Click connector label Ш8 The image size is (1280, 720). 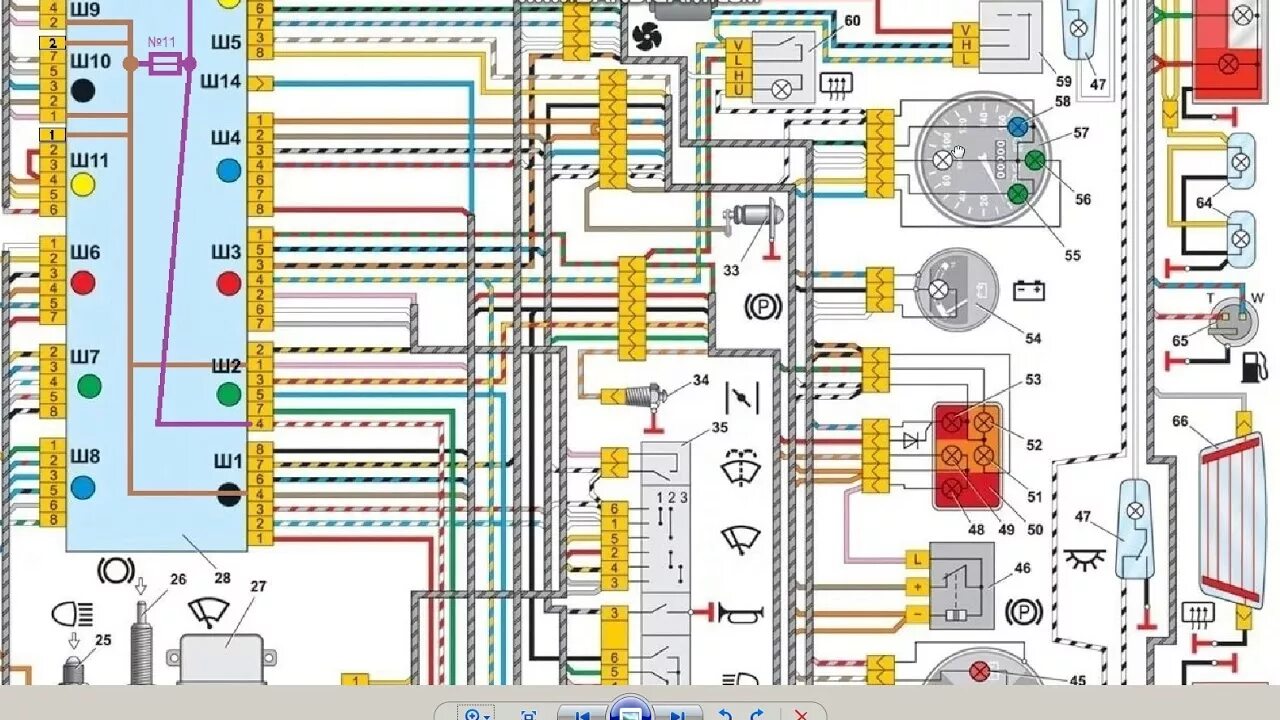(85, 457)
